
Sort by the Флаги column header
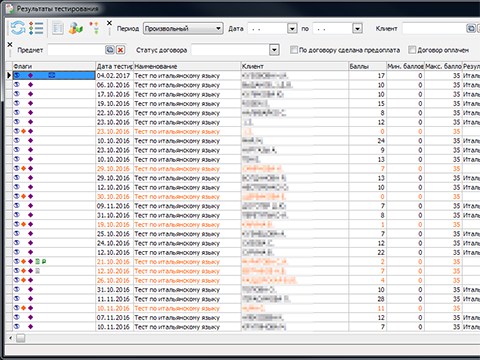click(x=54, y=66)
